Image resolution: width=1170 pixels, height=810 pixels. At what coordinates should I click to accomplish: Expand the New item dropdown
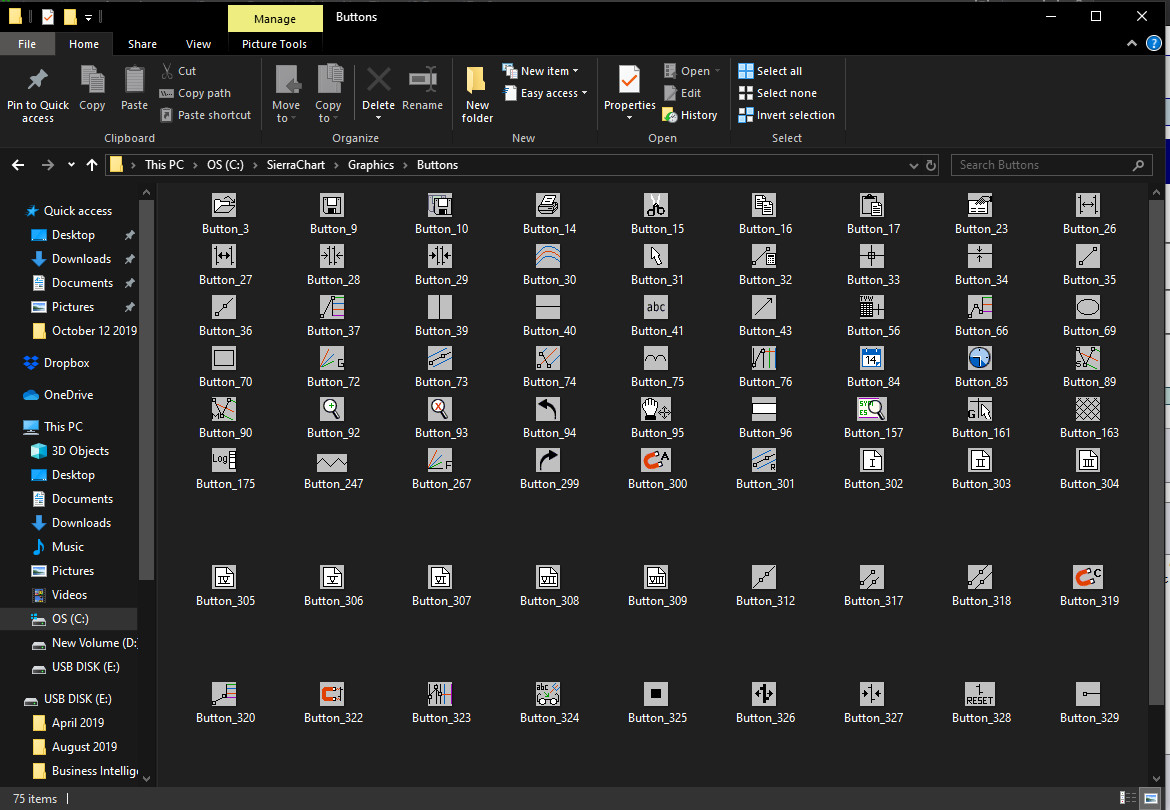(x=541, y=71)
